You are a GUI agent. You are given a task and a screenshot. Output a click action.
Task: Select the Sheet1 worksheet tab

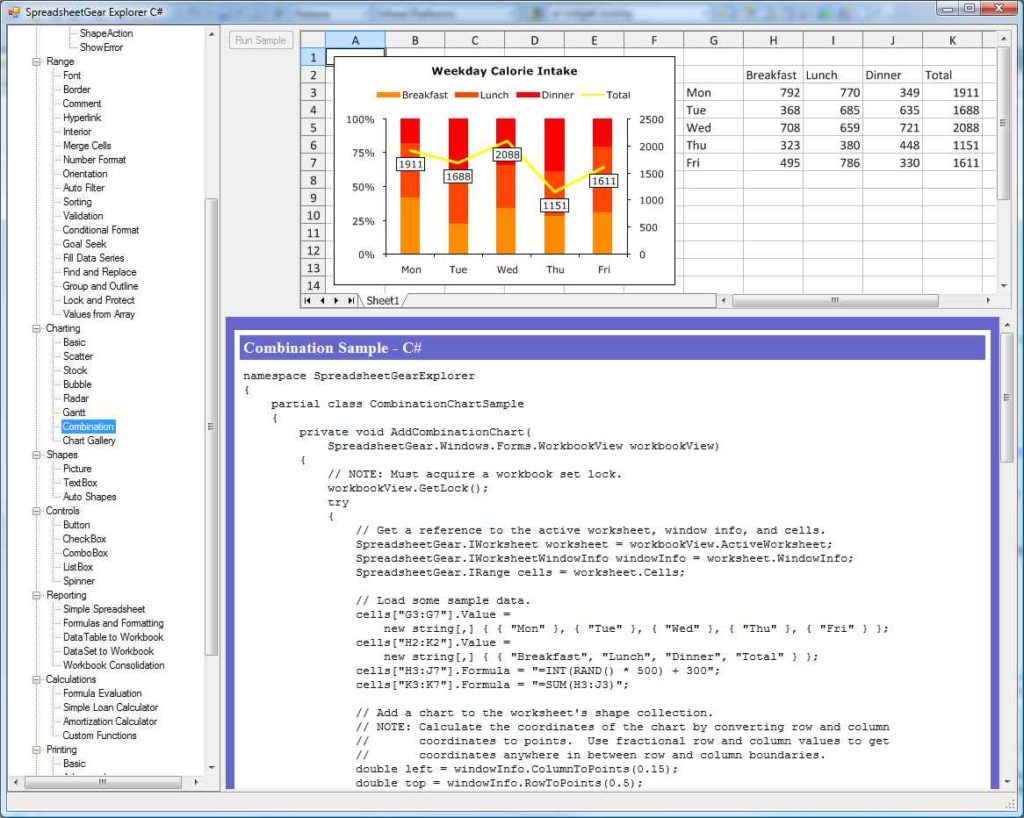pos(382,300)
